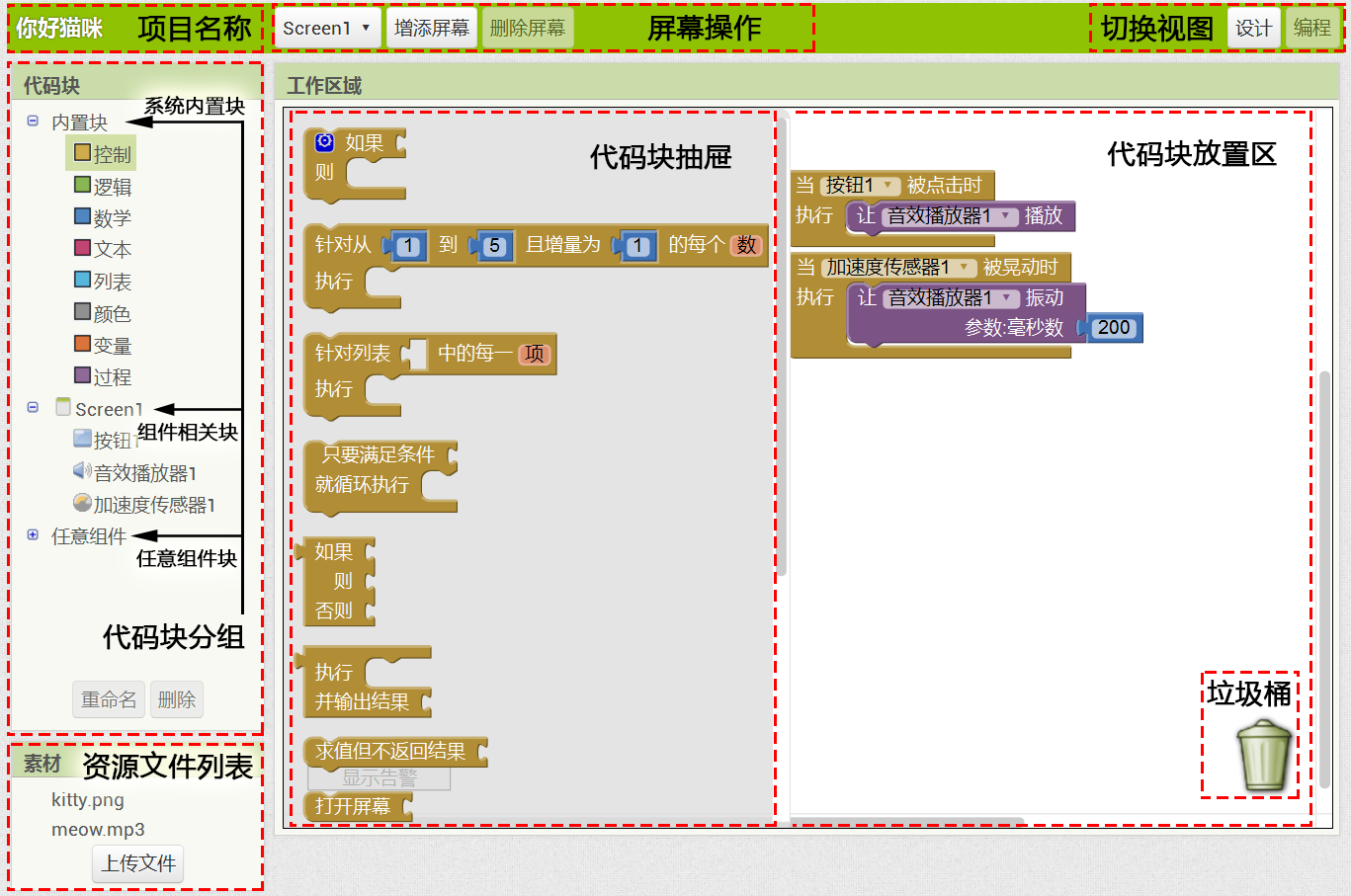Click the gear icon on 如果 block
1351x896 pixels.
324,142
